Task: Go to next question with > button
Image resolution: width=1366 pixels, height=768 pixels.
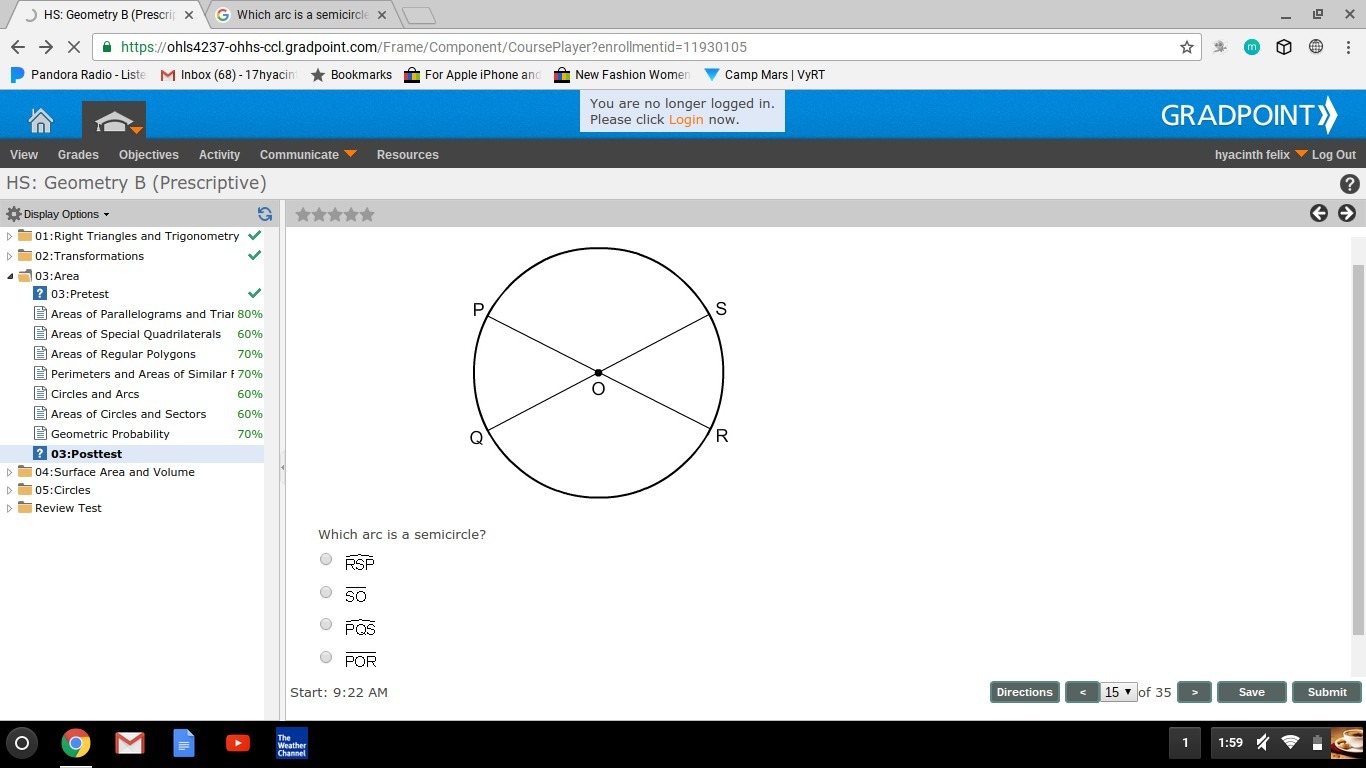Action: pos(1194,692)
